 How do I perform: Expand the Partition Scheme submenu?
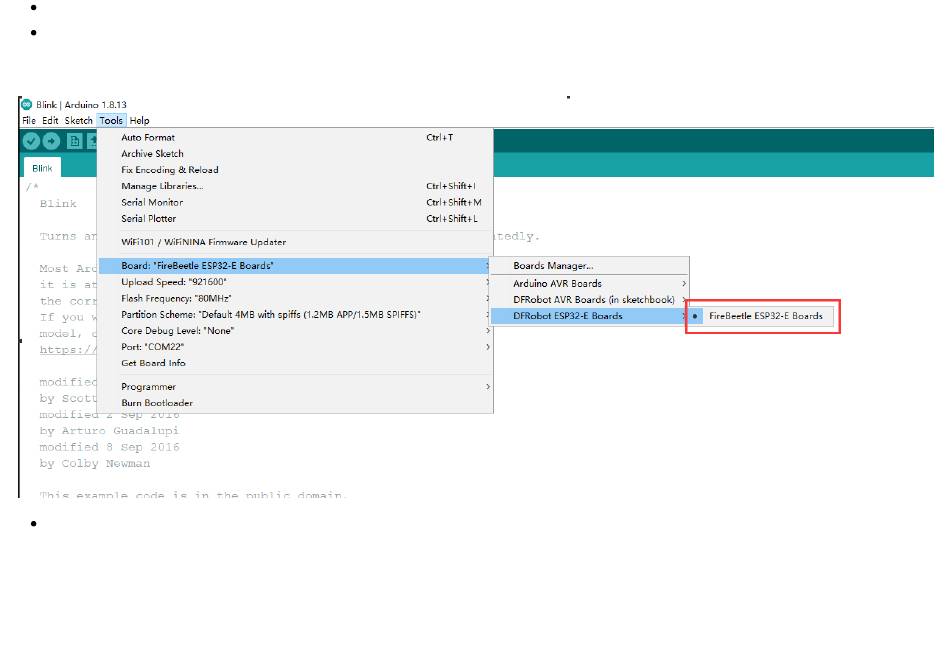coord(296,315)
